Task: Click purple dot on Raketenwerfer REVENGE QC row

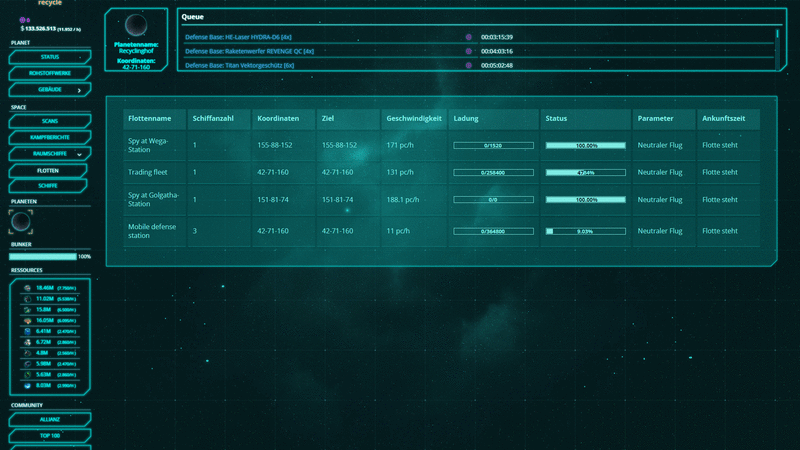Action: tap(468, 51)
